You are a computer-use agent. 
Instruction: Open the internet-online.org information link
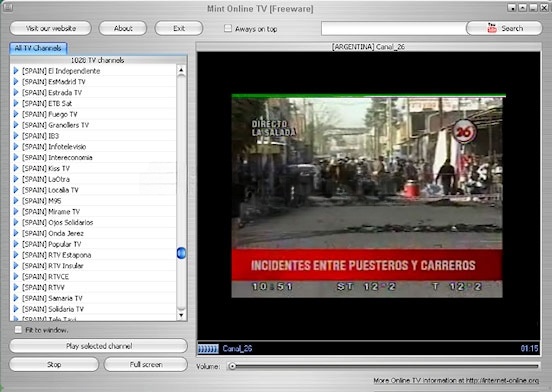456,380
